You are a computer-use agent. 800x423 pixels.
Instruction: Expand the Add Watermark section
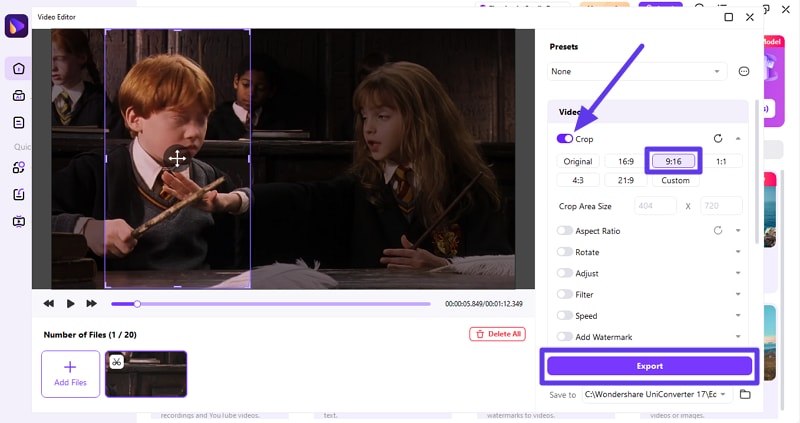(x=738, y=337)
